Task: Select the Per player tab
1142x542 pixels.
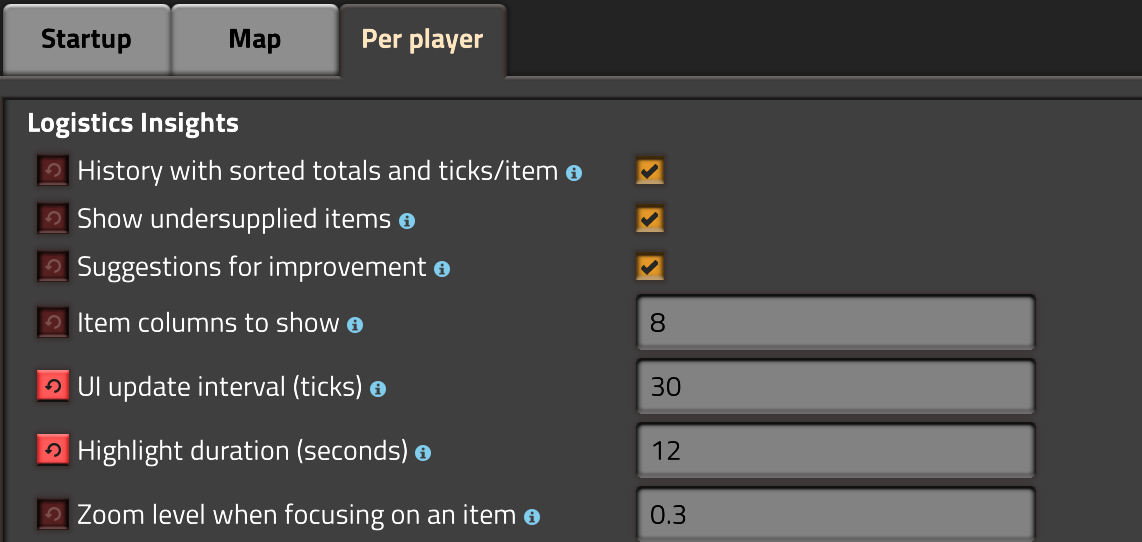Action: [x=422, y=40]
